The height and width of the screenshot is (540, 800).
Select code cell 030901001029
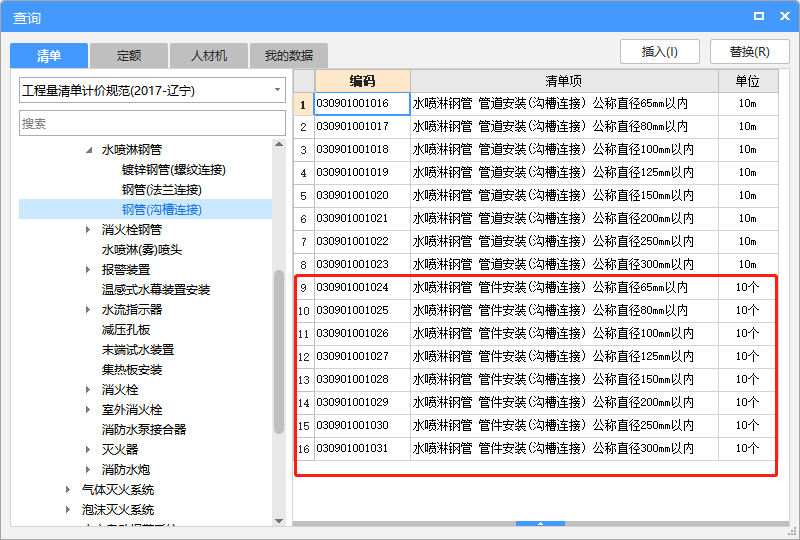pos(362,402)
